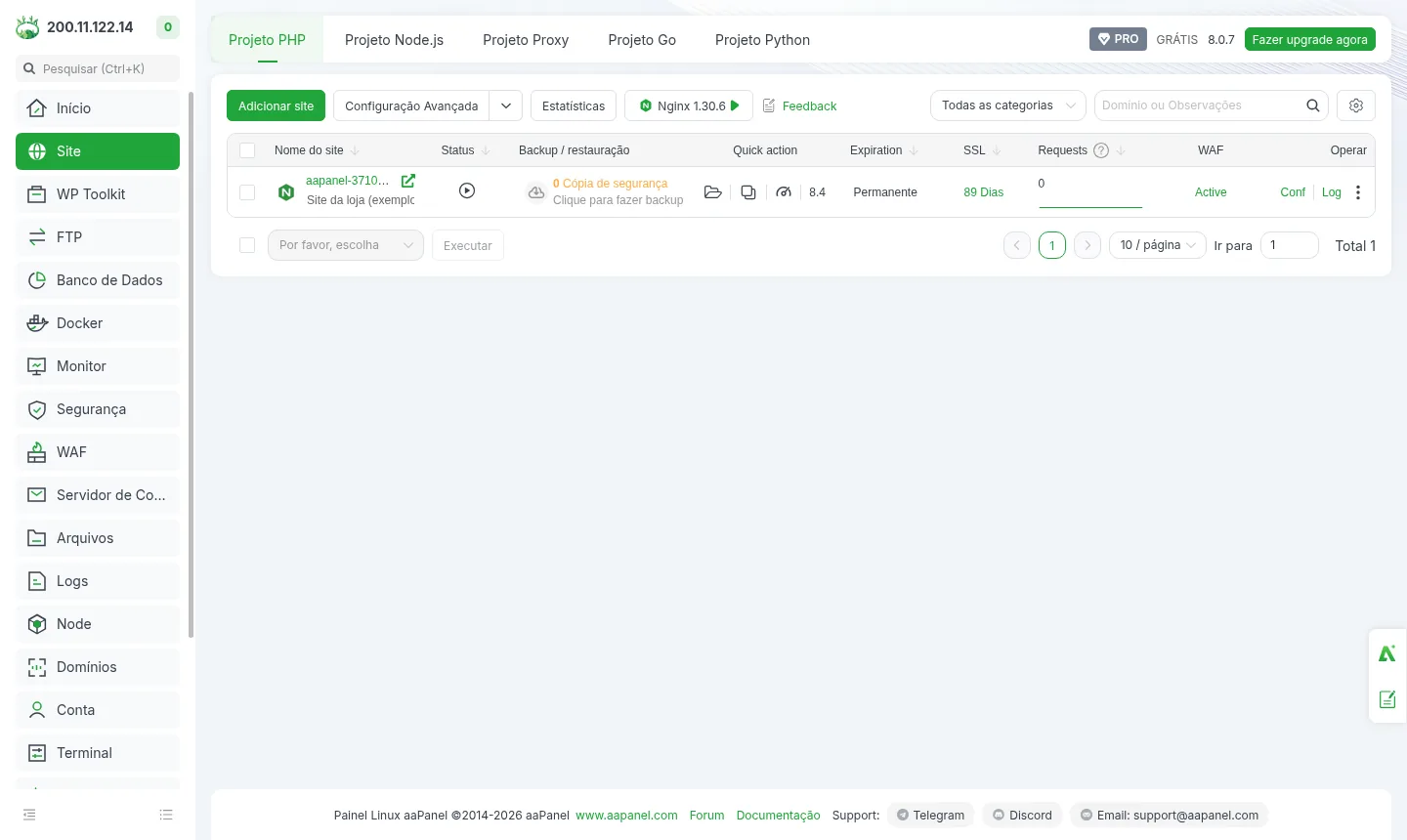Click the Ir para page number field
This screenshot has height=840, width=1407.
point(1290,245)
